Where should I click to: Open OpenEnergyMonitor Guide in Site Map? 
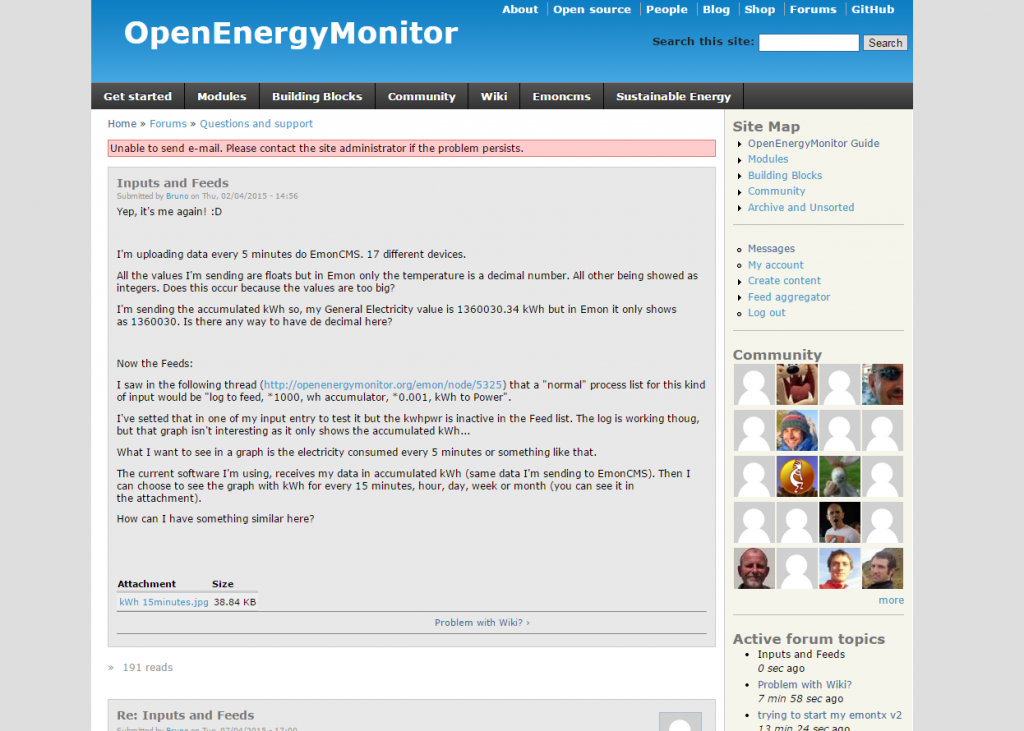pyautogui.click(x=813, y=143)
